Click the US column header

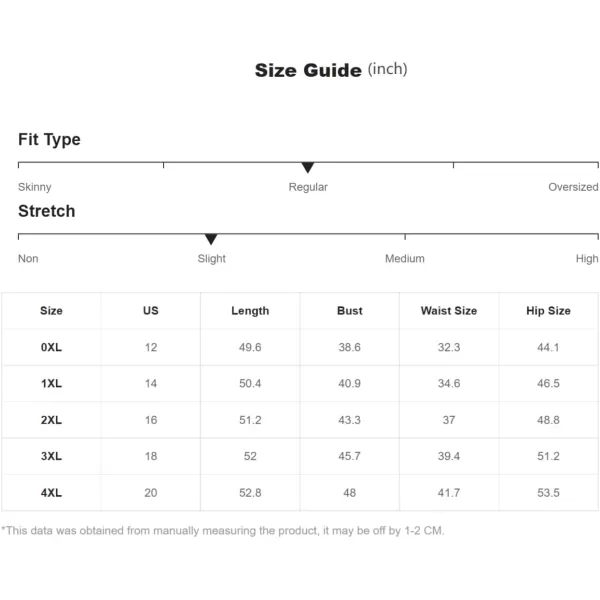pos(150,311)
